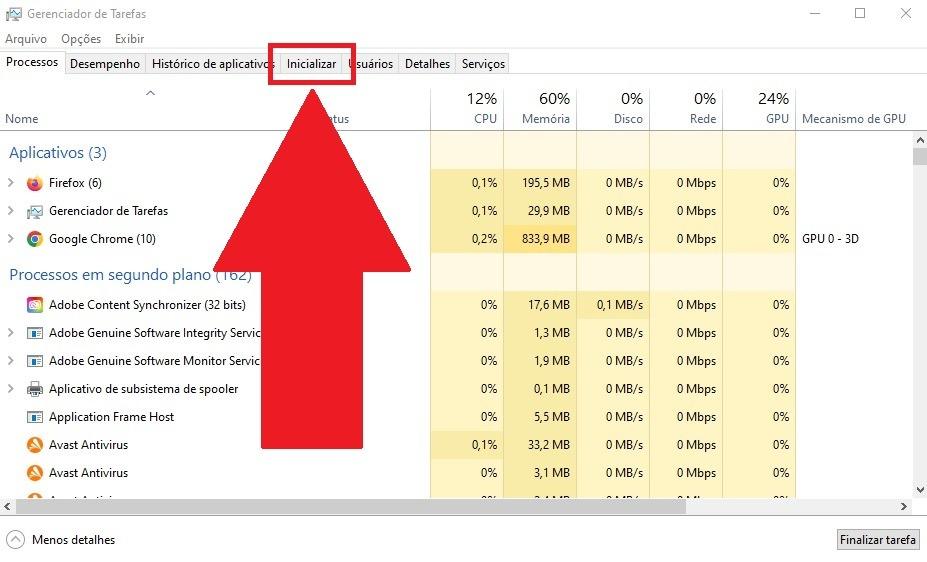Click the Processos em segundo plano heading
The image size is (927, 562).
[130, 275]
